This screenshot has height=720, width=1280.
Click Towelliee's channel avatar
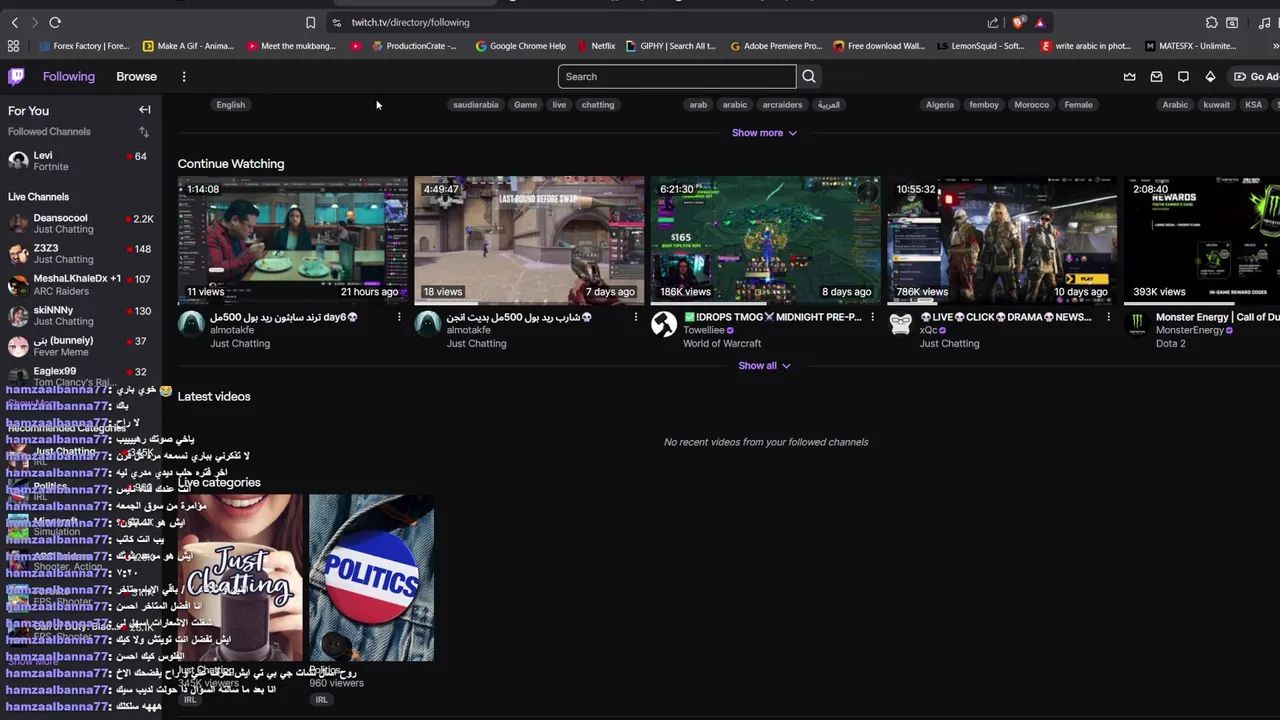[664, 324]
